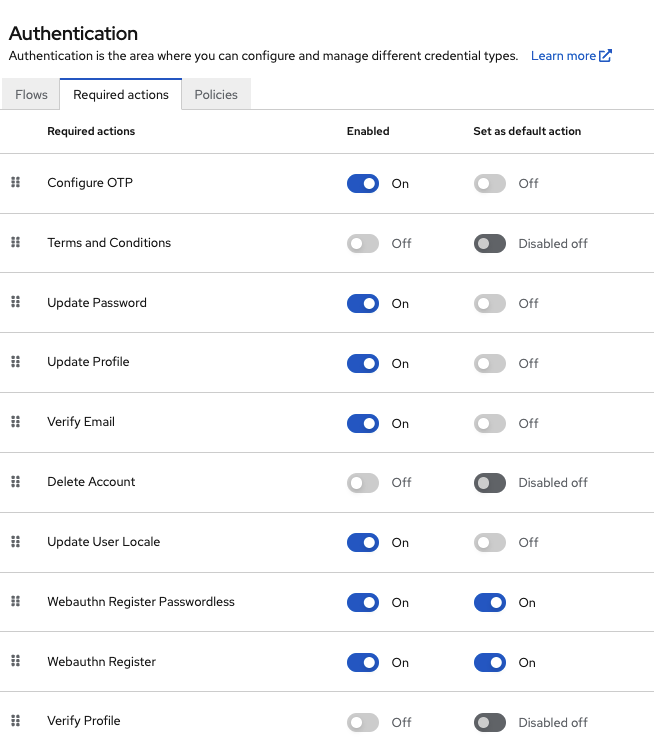
Task: Set Verify Email as default action
Action: point(490,423)
